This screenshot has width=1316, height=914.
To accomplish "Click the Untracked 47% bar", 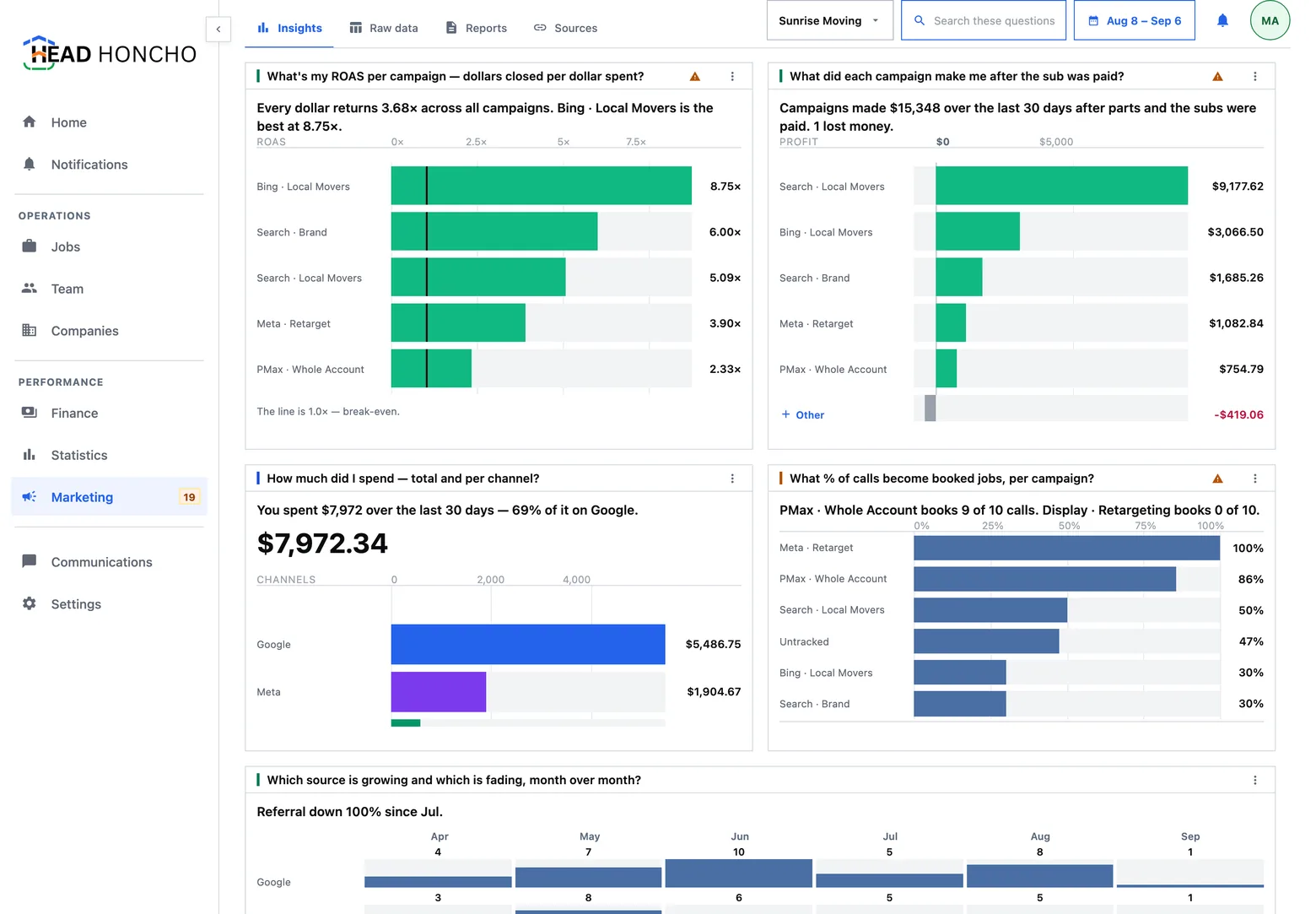I will tap(986, 641).
